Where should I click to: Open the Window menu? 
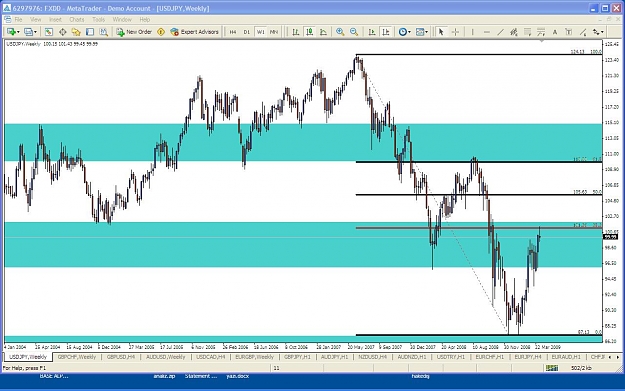coord(122,19)
